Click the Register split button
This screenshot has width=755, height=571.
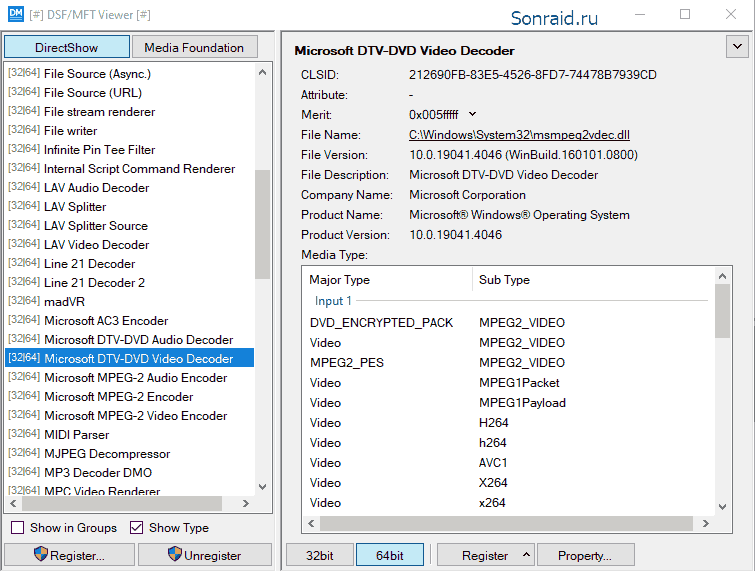(485, 555)
